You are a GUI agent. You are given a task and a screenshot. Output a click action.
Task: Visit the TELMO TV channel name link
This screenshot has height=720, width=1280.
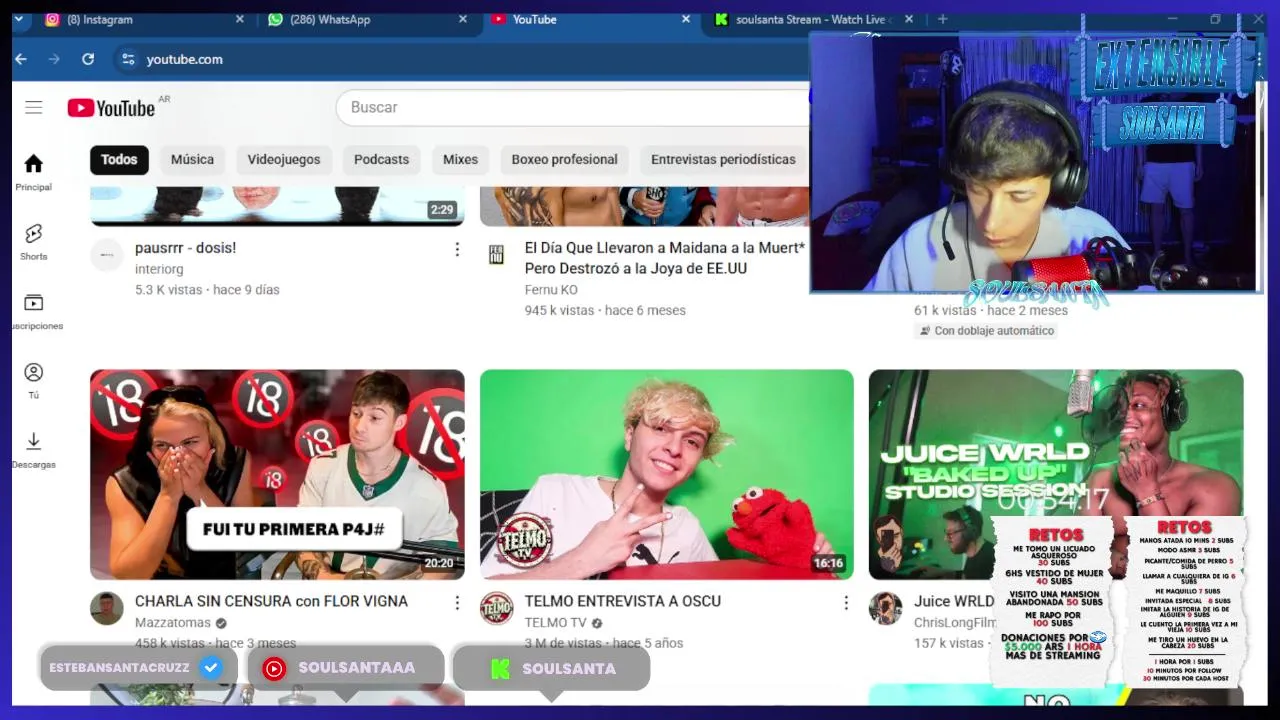point(555,622)
